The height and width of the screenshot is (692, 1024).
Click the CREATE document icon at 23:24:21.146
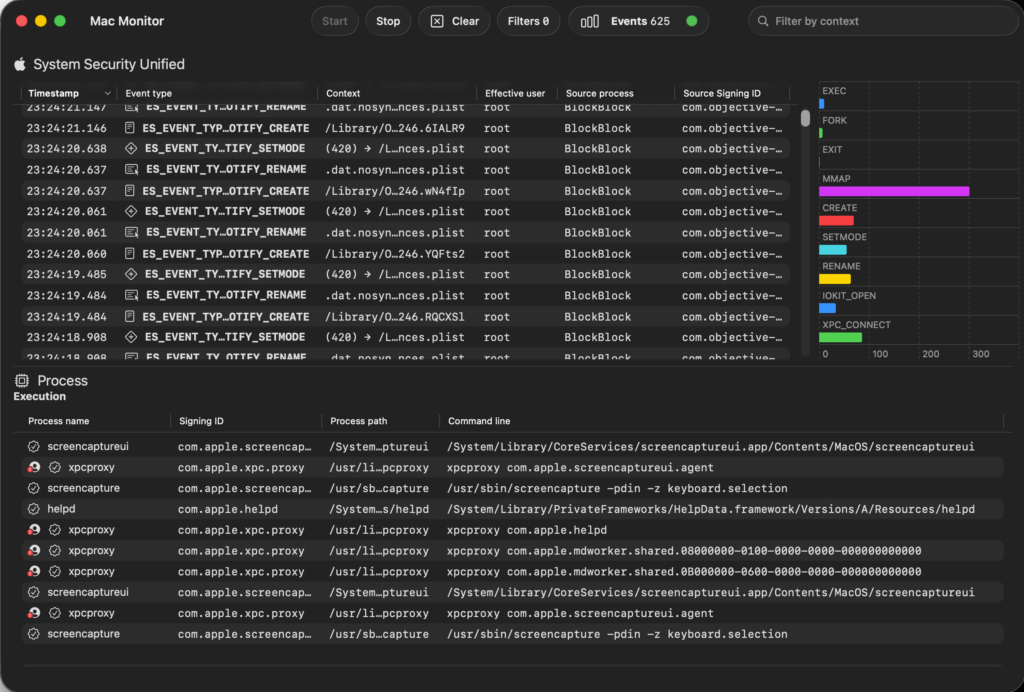tap(129, 128)
